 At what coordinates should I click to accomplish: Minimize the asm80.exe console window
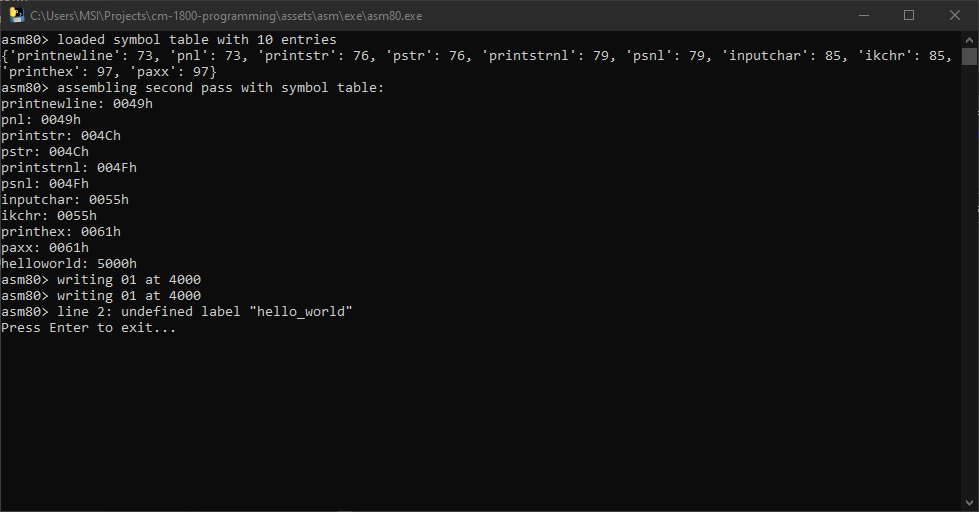pos(863,15)
